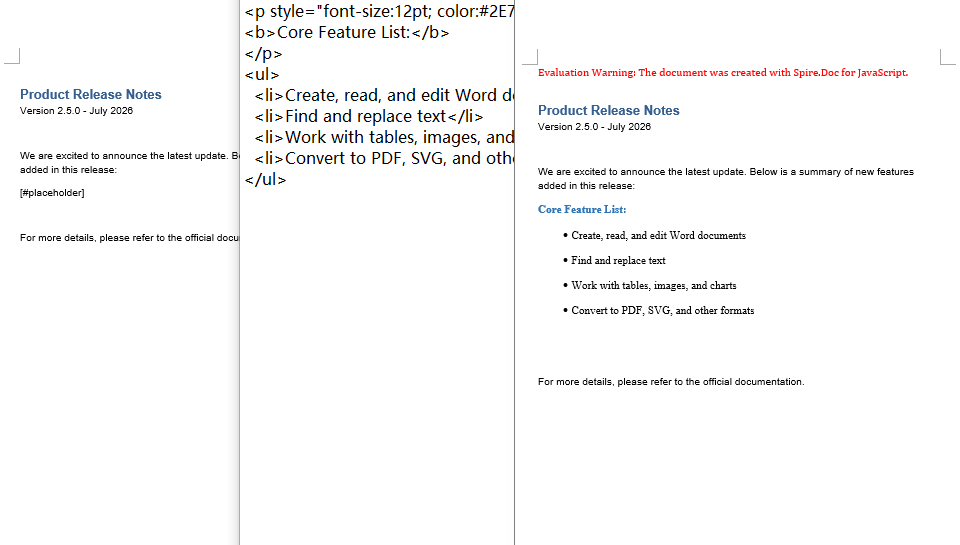Click the closing '</p>' code line
The width and height of the screenshot is (960, 545).
tap(263, 54)
